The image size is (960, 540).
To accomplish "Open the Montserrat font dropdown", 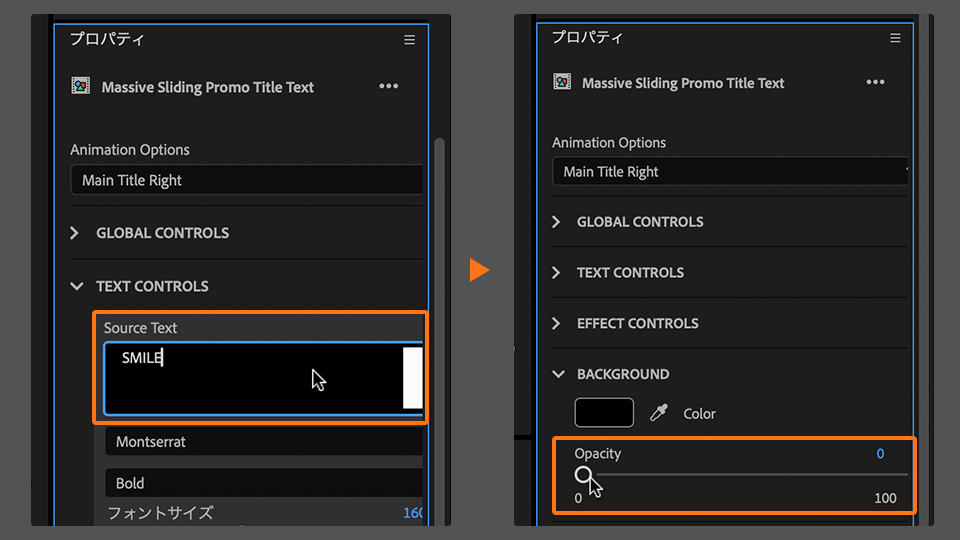I will 263,441.
